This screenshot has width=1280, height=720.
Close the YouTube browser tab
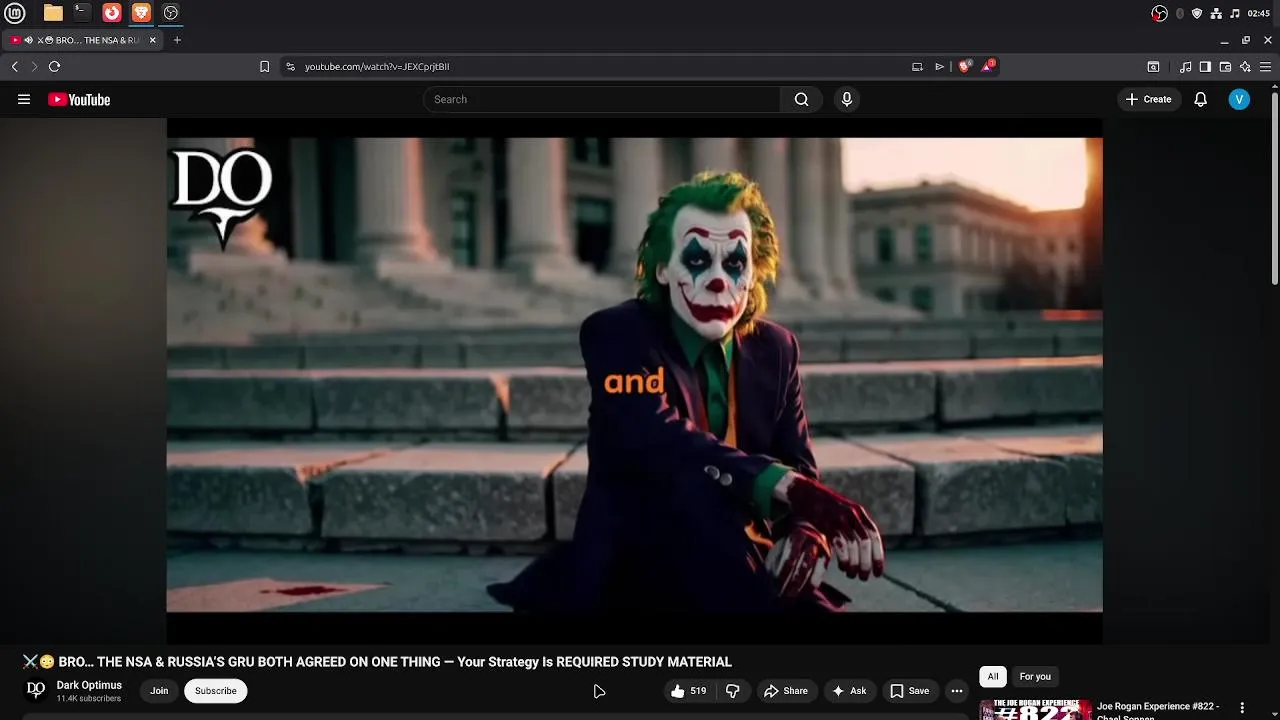153,40
